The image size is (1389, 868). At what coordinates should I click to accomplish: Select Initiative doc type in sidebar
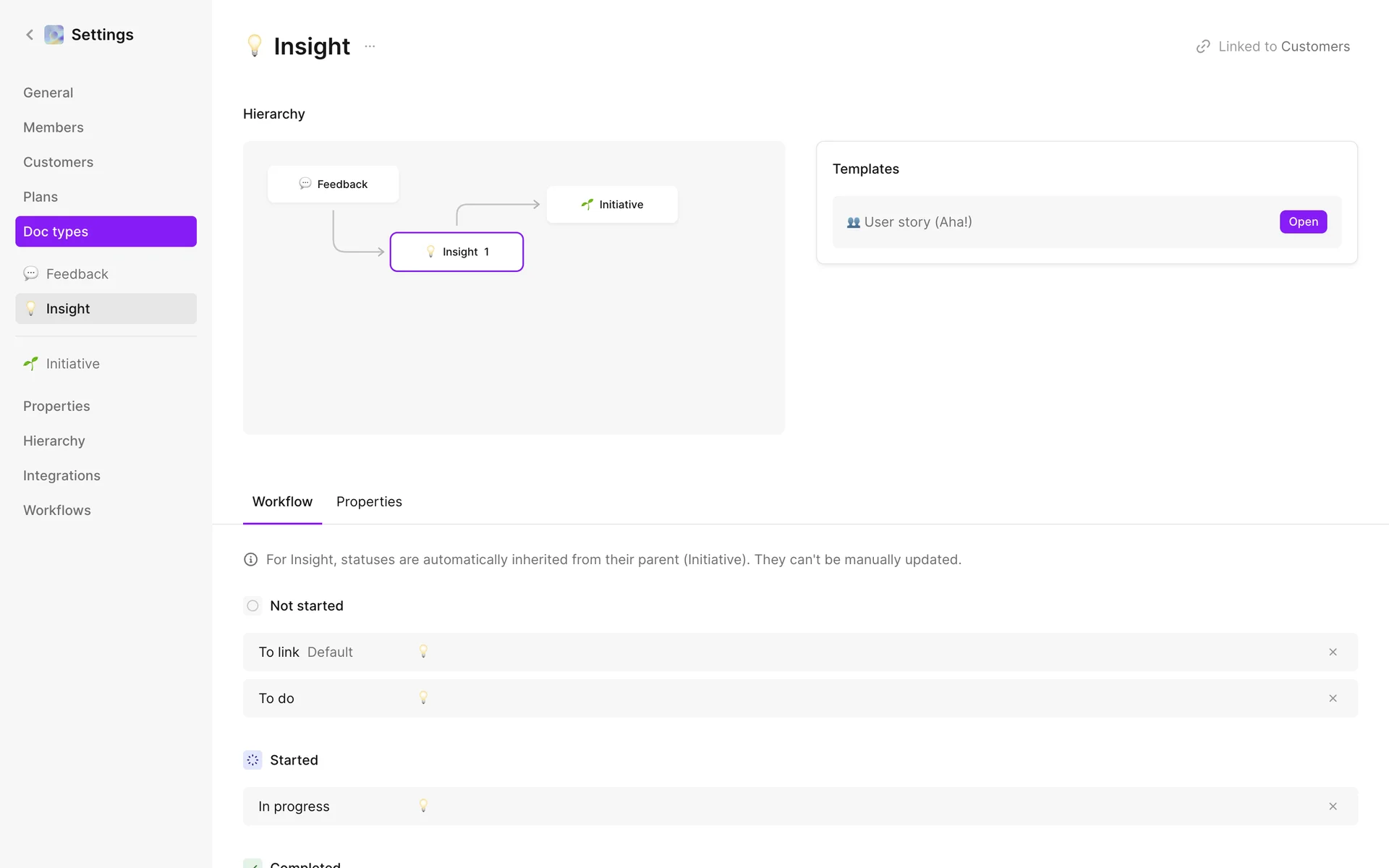(x=72, y=363)
